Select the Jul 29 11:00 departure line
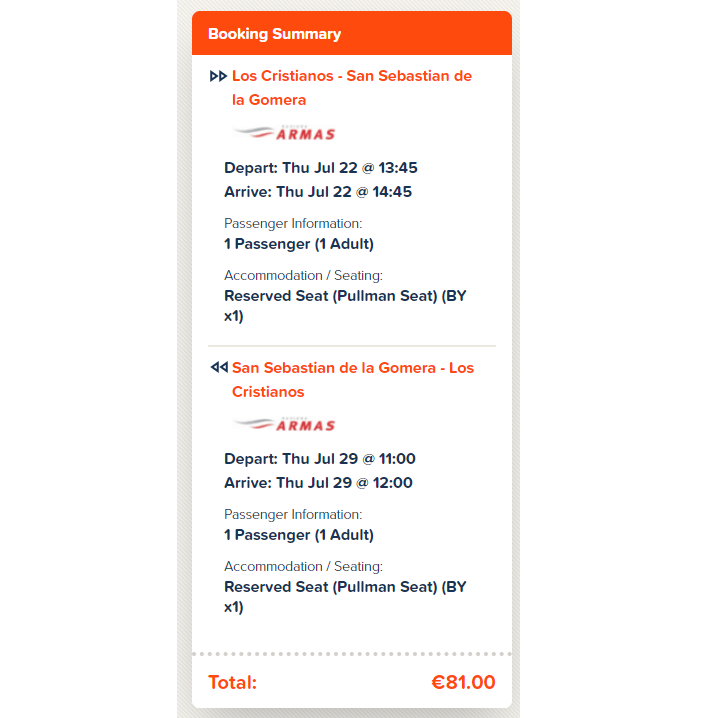Screen dimensions: 720x718 pyautogui.click(x=320, y=459)
